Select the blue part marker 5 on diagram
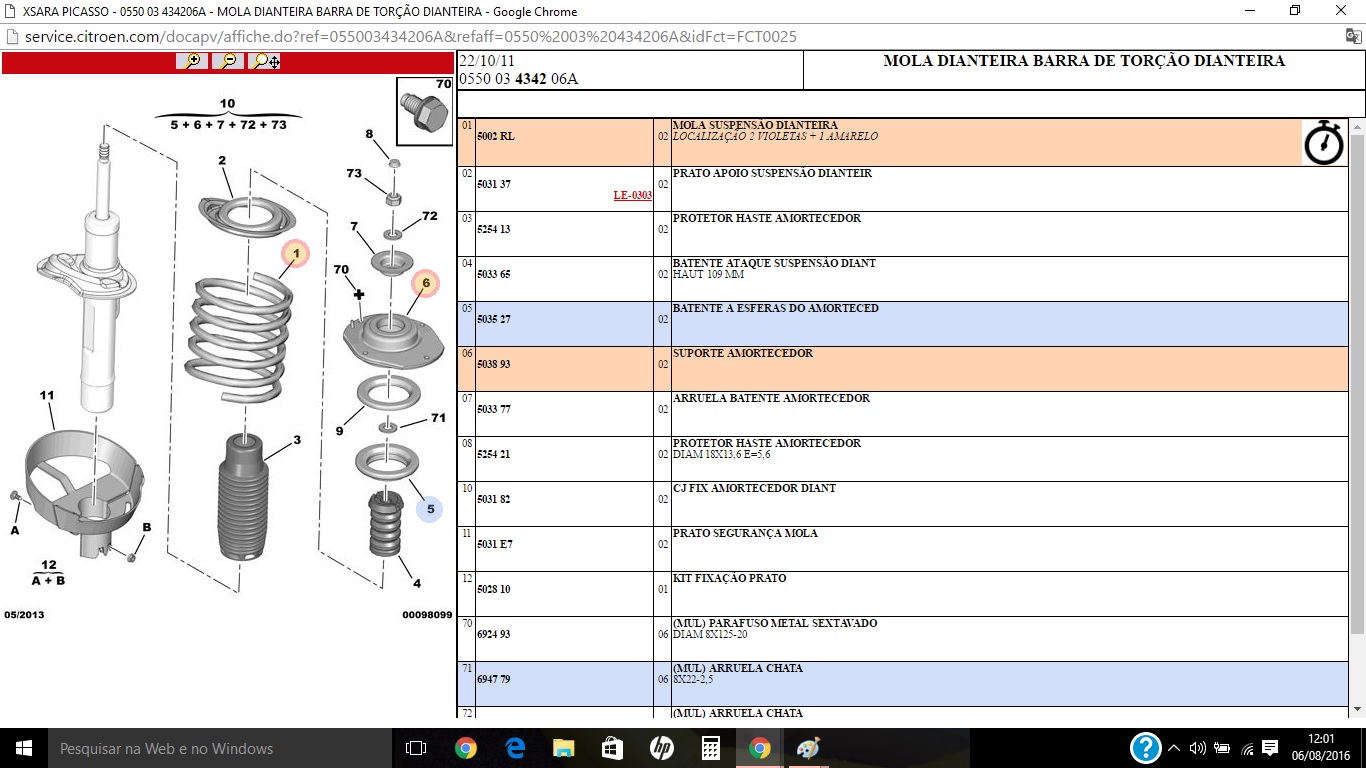 coord(430,509)
